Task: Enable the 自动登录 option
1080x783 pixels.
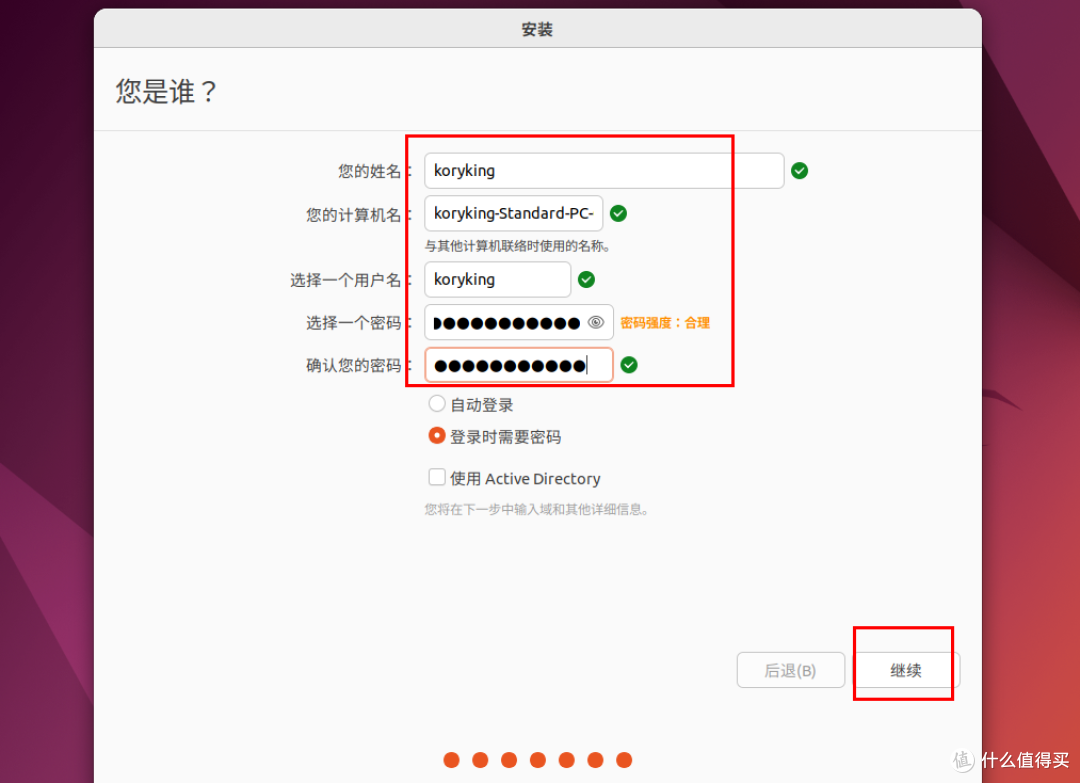Action: point(437,404)
